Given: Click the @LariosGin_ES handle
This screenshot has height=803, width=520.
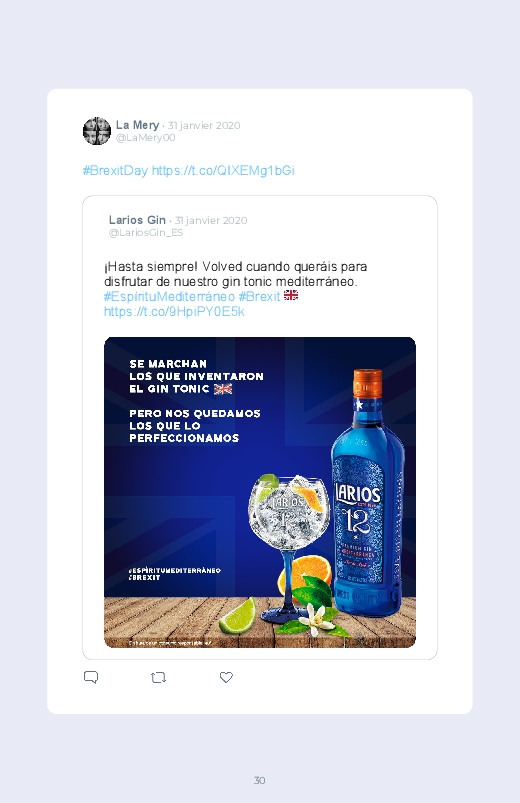Looking at the screenshot, I should coord(146,233).
